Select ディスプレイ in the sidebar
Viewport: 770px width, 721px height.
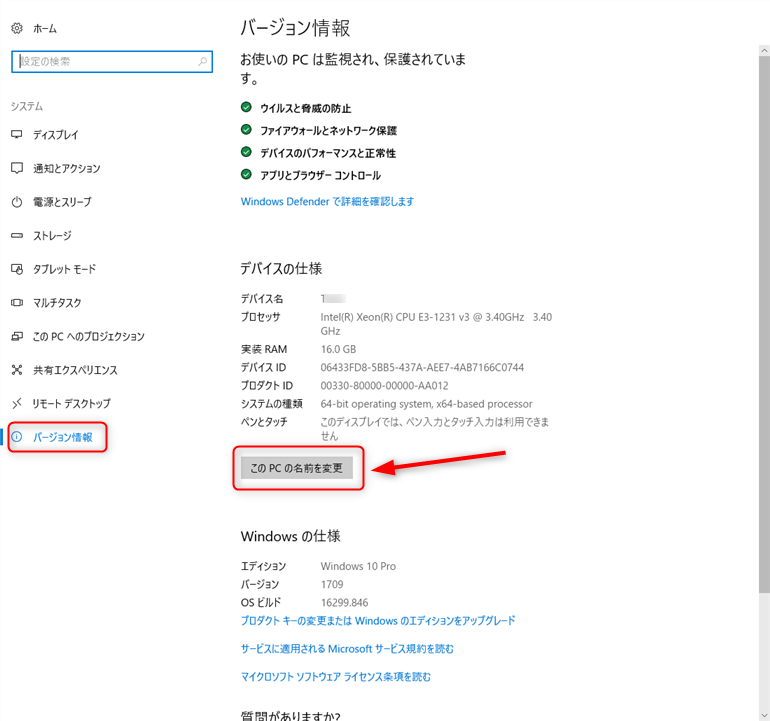click(x=55, y=135)
